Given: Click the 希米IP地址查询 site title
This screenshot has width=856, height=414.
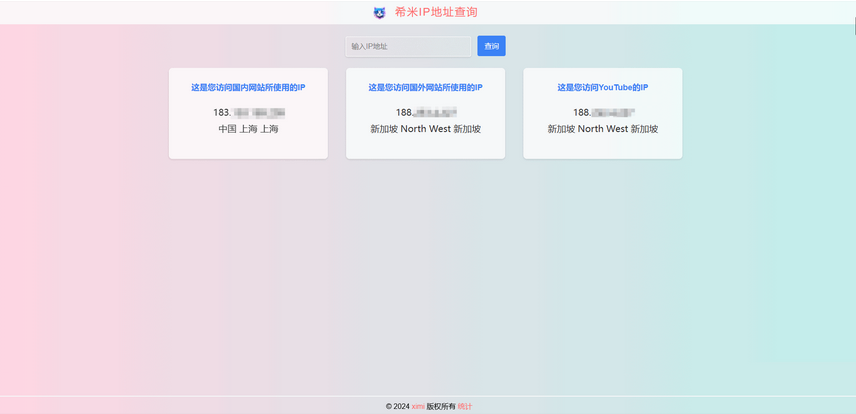Looking at the screenshot, I should tap(436, 12).
